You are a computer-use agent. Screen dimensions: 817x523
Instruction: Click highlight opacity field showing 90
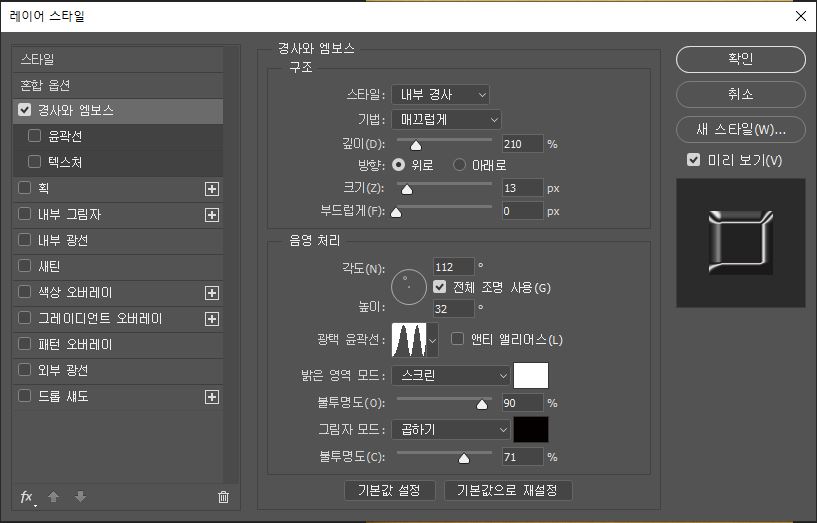pos(523,403)
